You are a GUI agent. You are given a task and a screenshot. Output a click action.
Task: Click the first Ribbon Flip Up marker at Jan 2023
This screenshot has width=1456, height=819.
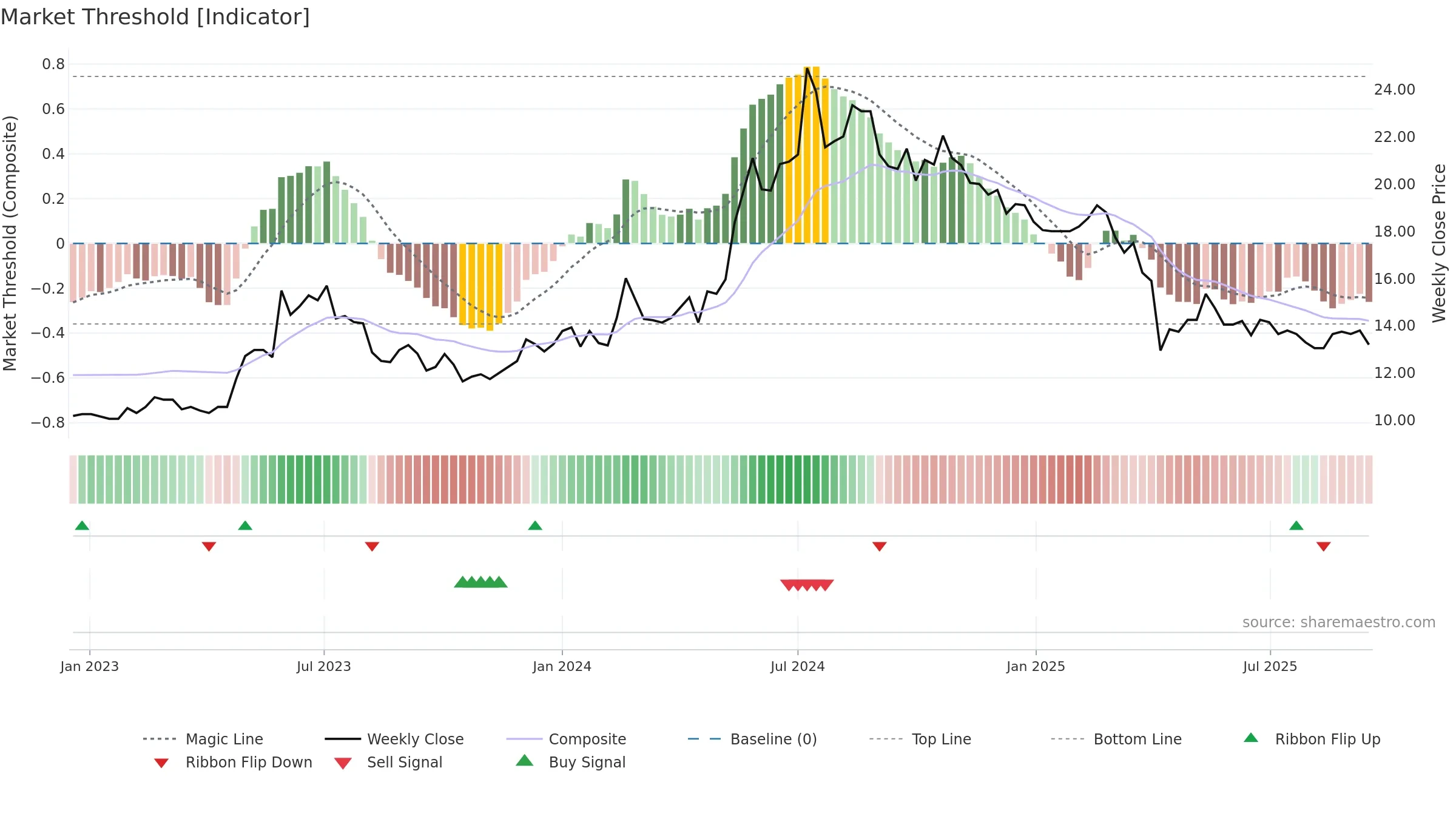(x=82, y=525)
